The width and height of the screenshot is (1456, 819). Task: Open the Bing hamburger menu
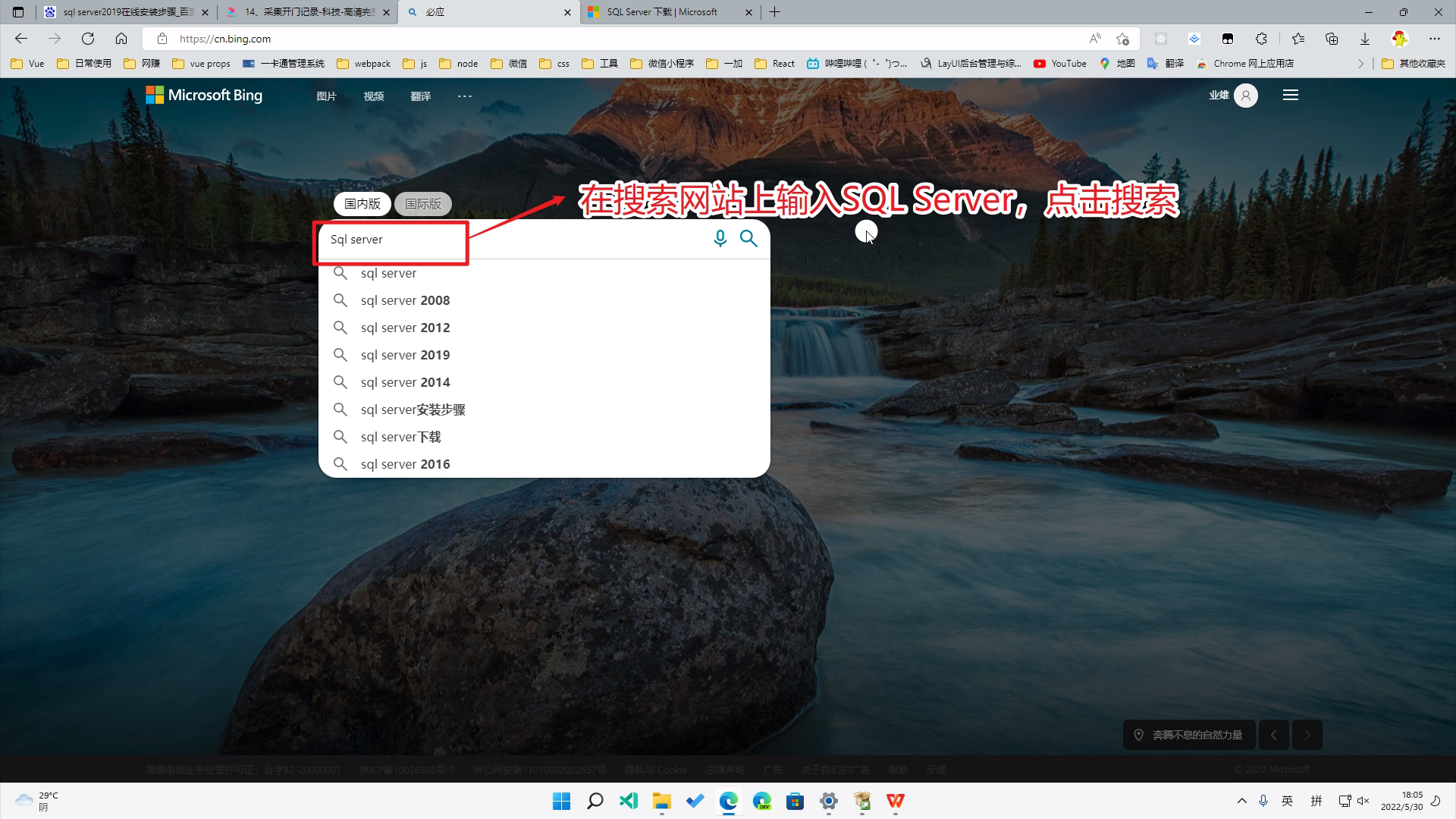[x=1291, y=95]
